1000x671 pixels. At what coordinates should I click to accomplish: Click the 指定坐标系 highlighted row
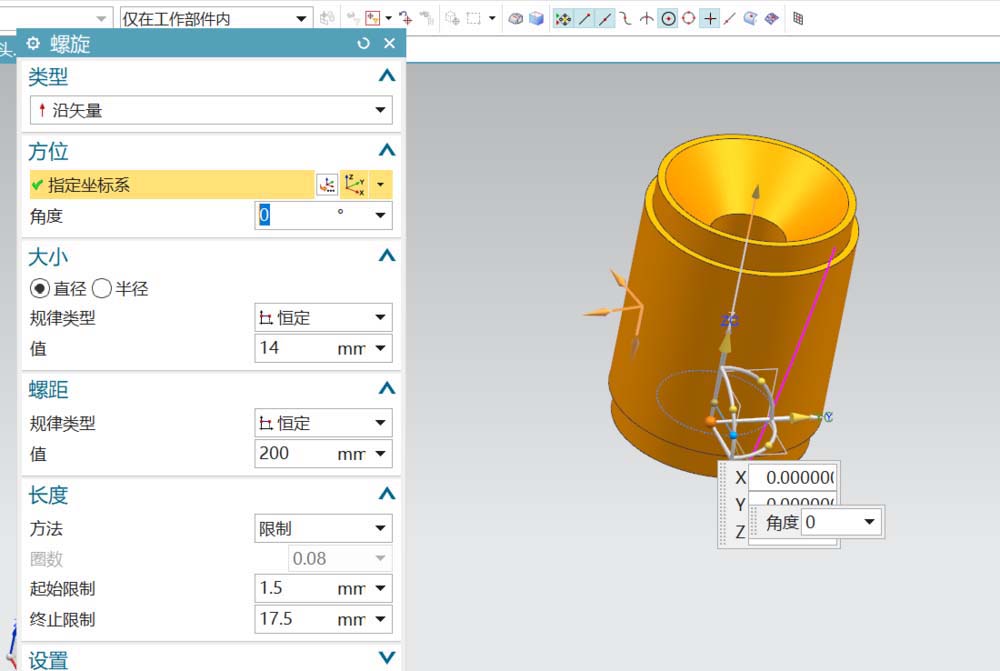click(x=172, y=185)
